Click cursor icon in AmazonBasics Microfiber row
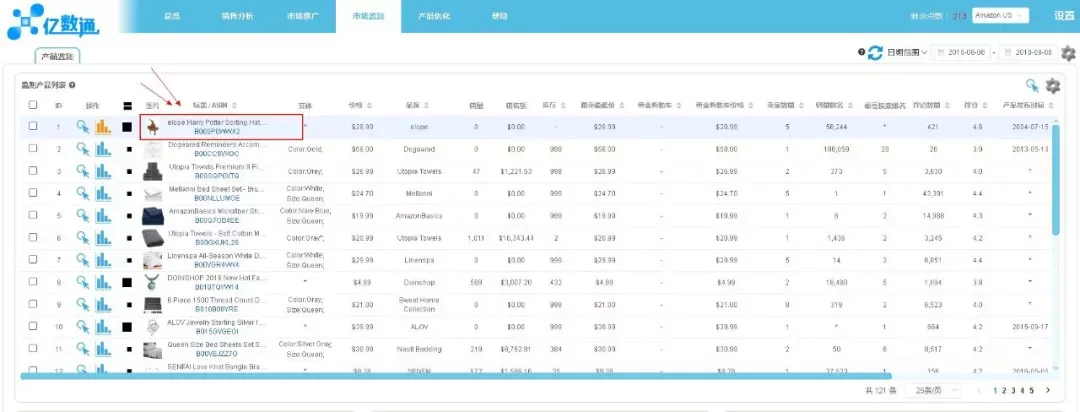 83,216
